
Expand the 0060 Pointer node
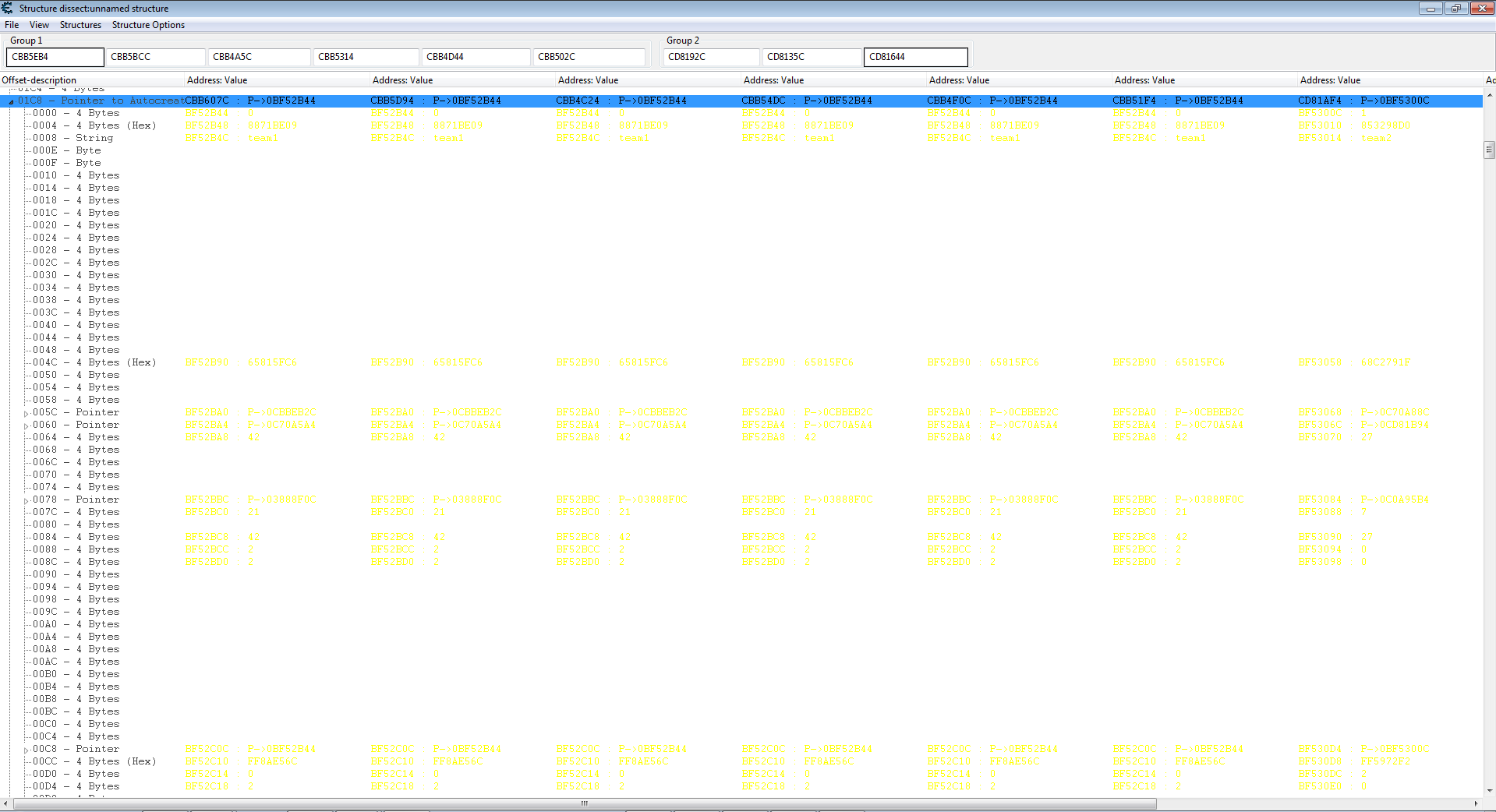[x=26, y=426]
